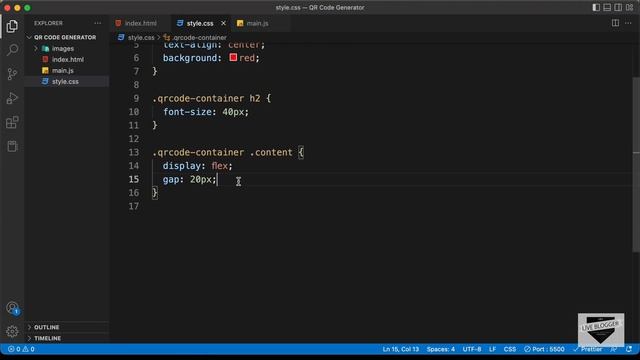640x360 pixels.
Task: Open errors and warnings status item
Action: (21, 349)
